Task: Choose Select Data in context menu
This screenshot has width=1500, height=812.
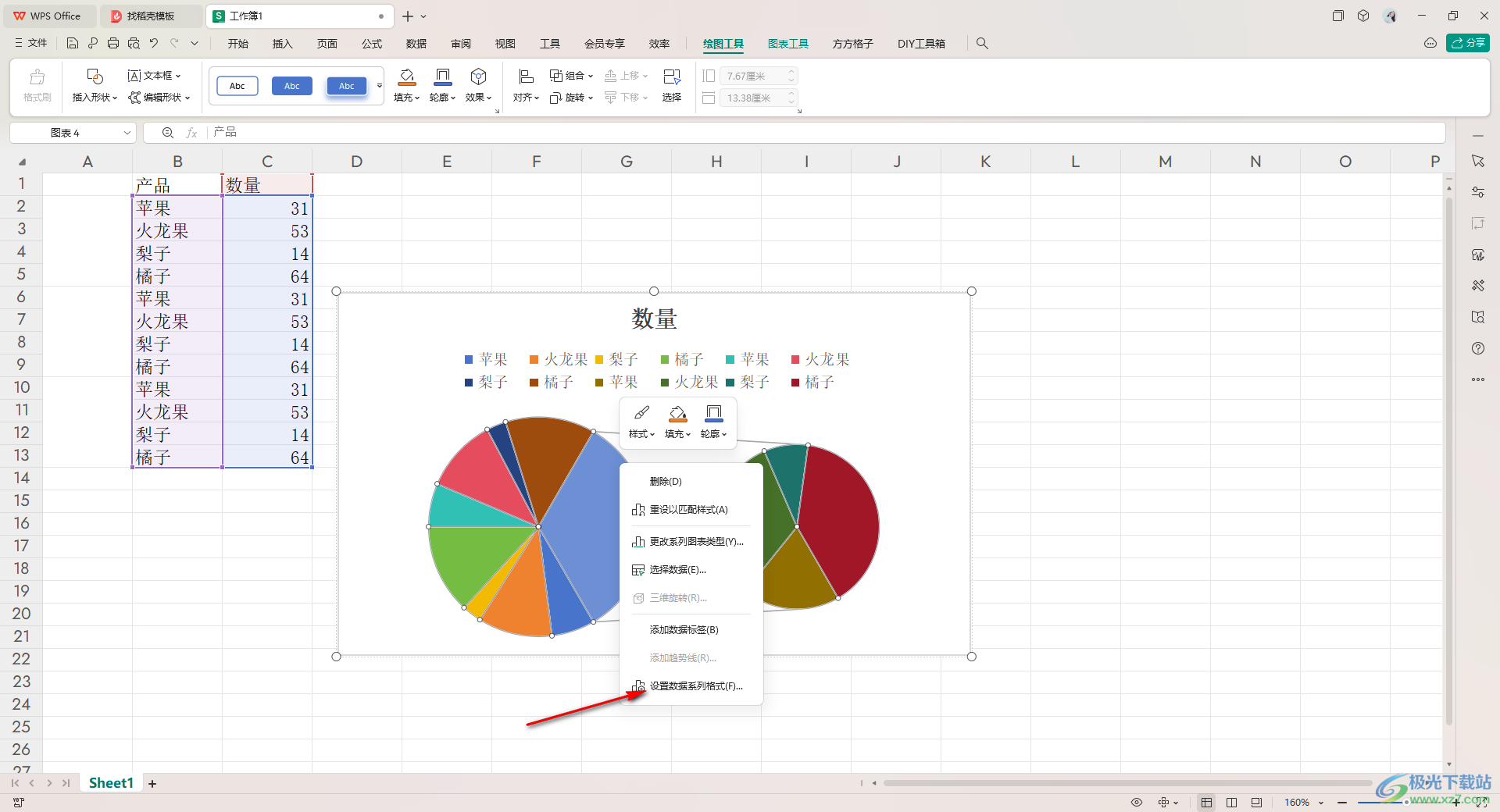Action: click(691, 570)
